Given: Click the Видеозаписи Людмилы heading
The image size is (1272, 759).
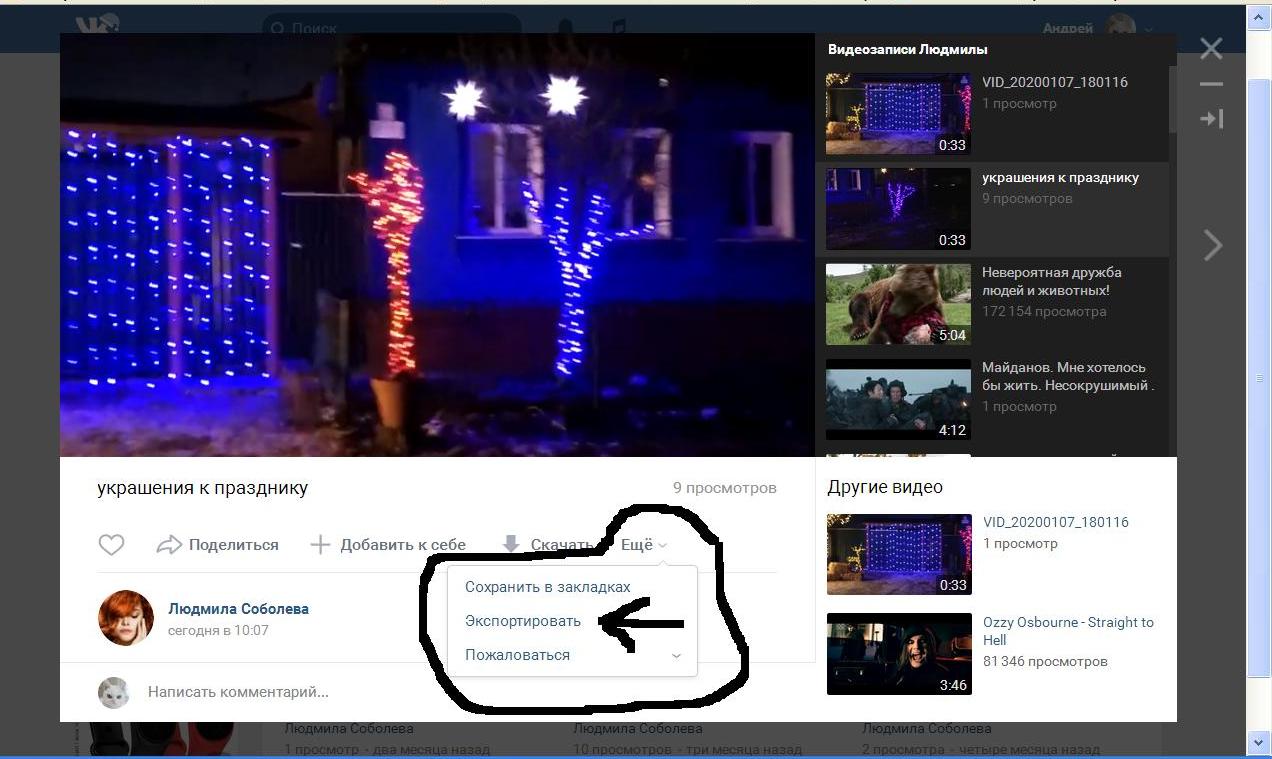Looking at the screenshot, I should 908,49.
